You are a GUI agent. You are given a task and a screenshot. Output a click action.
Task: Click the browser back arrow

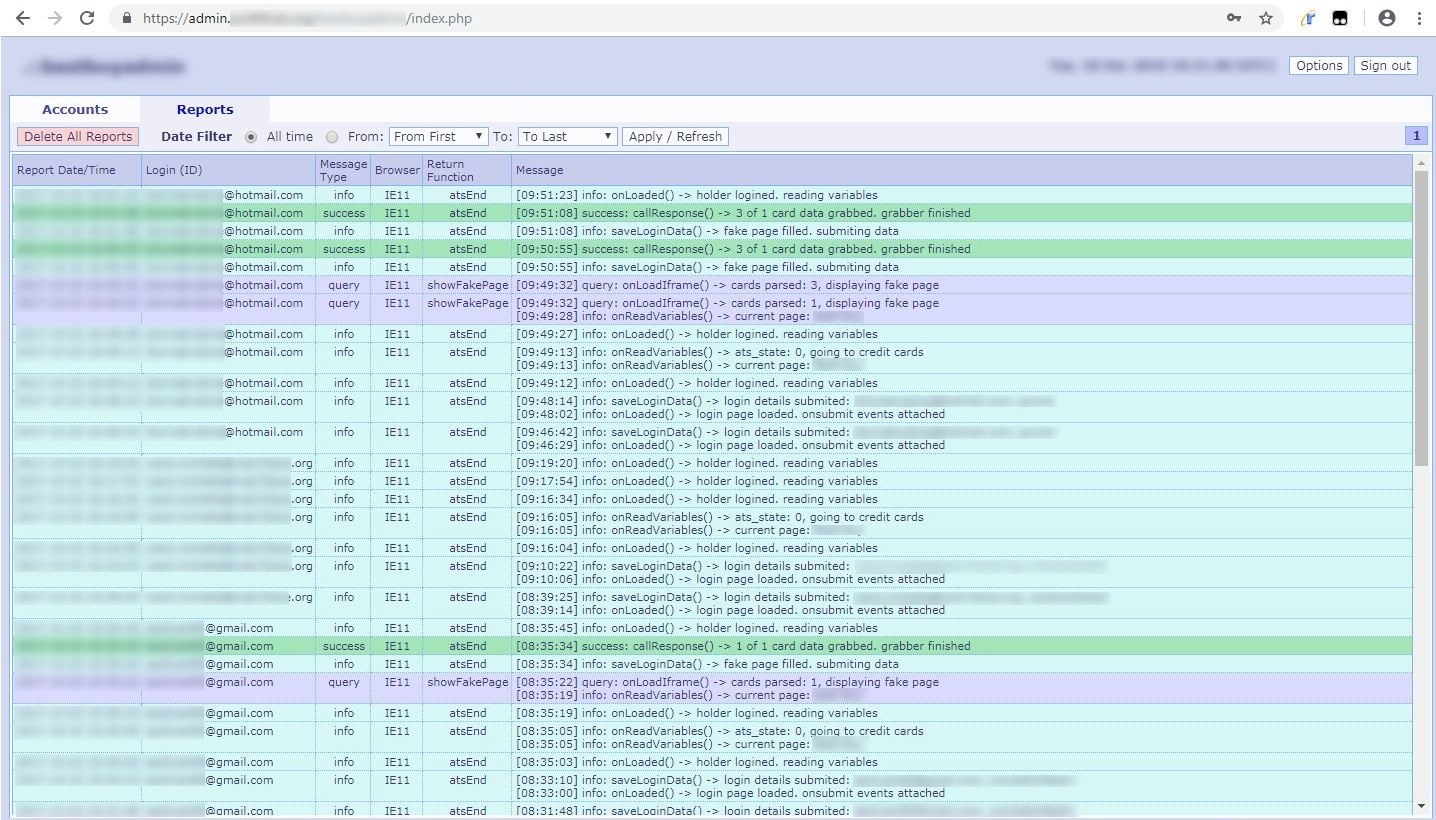pyautogui.click(x=23, y=18)
